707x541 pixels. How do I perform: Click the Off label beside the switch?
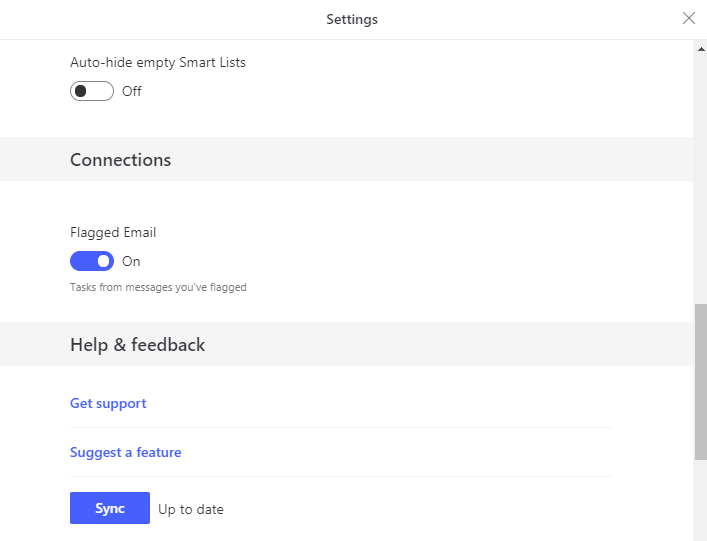[x=132, y=91]
